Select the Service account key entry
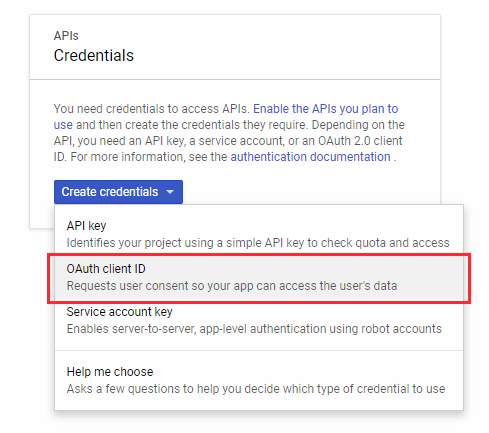The height and width of the screenshot is (433, 489). (x=259, y=320)
